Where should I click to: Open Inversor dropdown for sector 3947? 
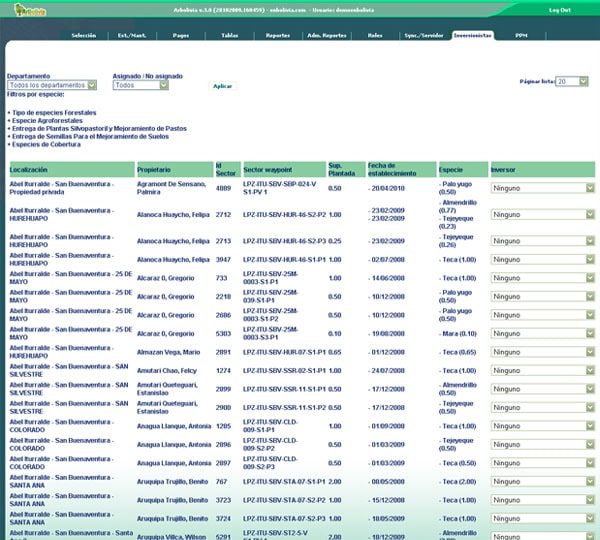point(543,259)
